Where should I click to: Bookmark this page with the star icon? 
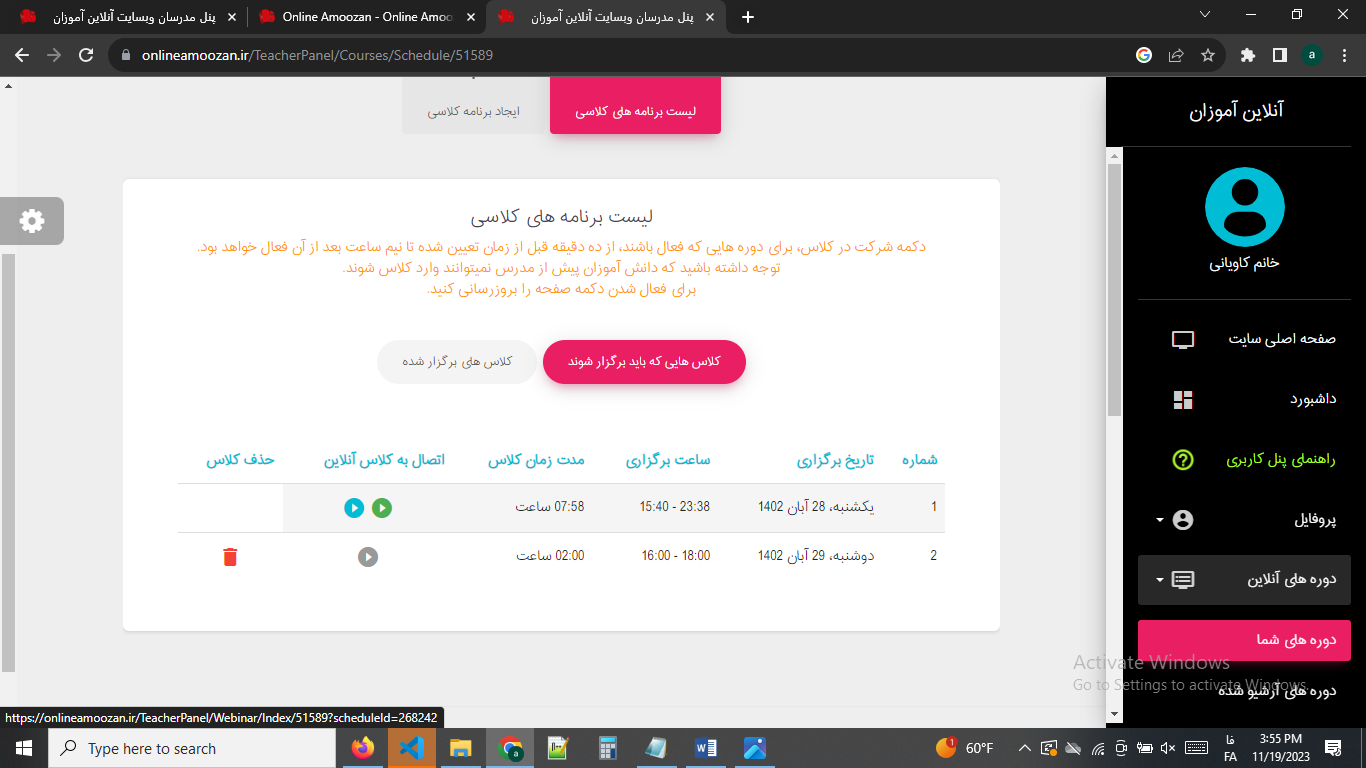pyautogui.click(x=1207, y=55)
